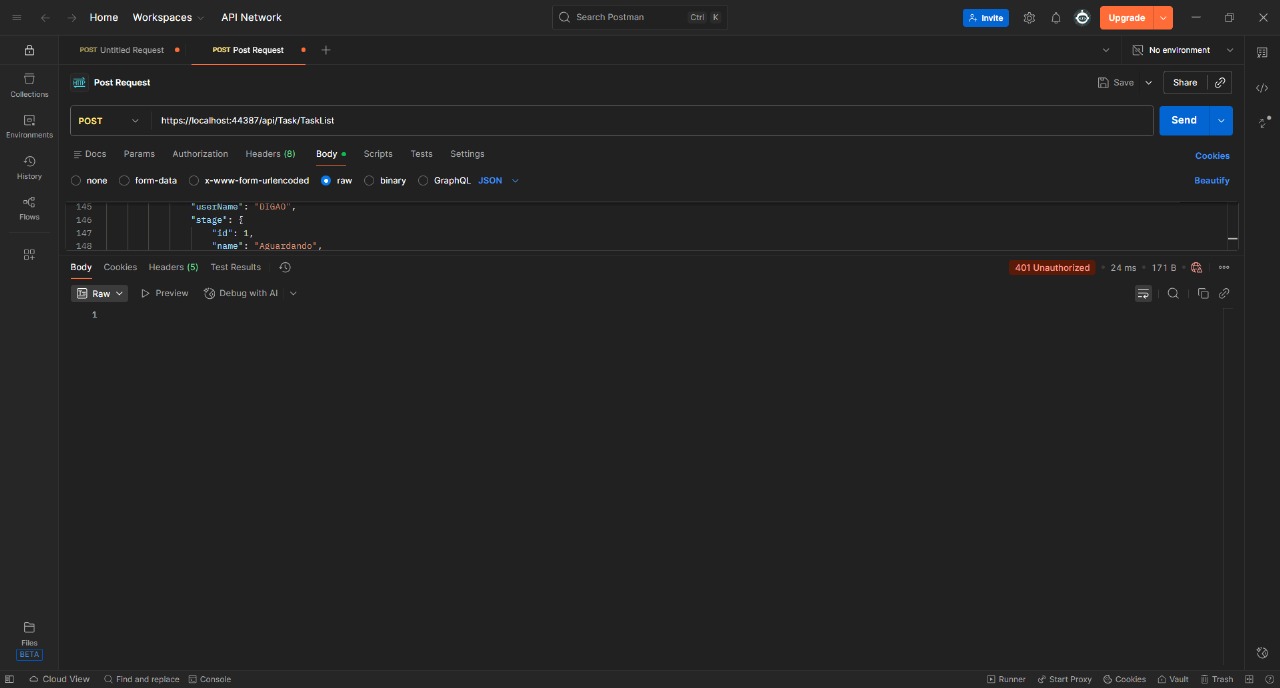Switch to the Authorization tab
The image size is (1280, 688).
click(200, 154)
